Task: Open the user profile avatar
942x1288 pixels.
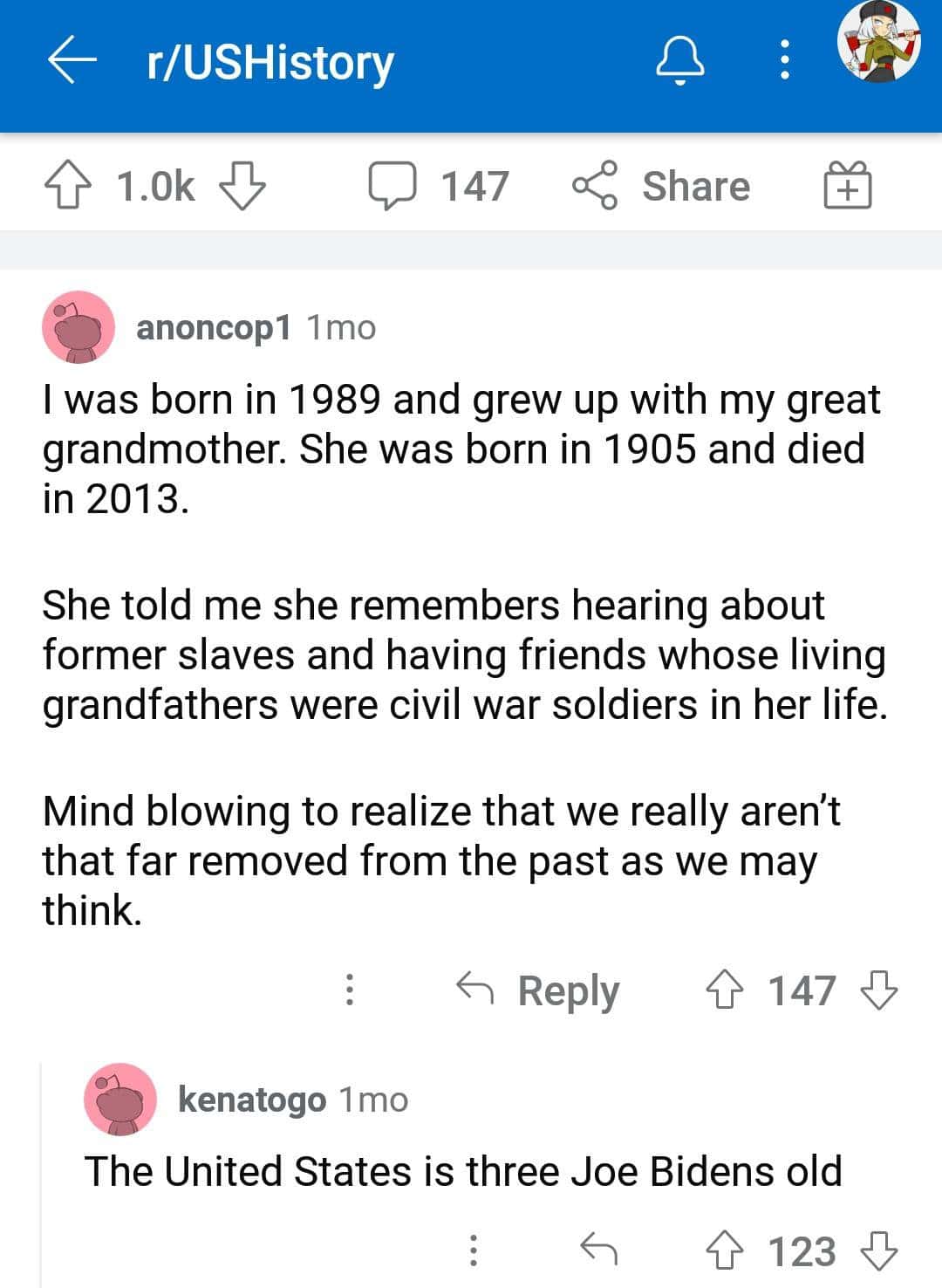Action: [x=878, y=43]
